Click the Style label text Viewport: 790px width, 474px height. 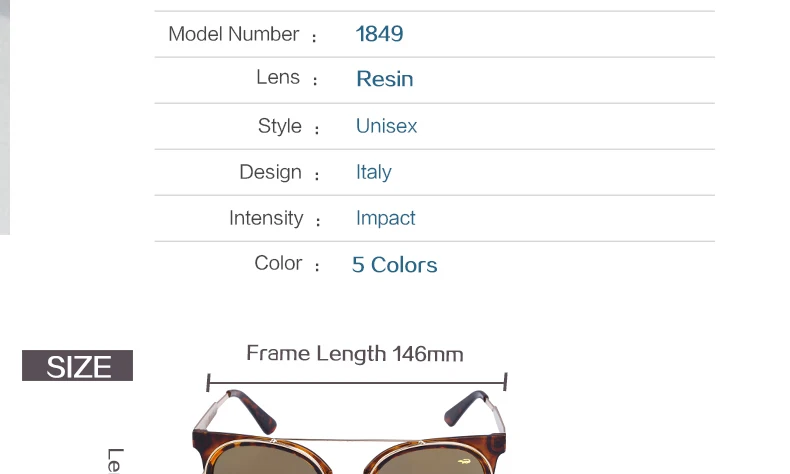pos(280,126)
